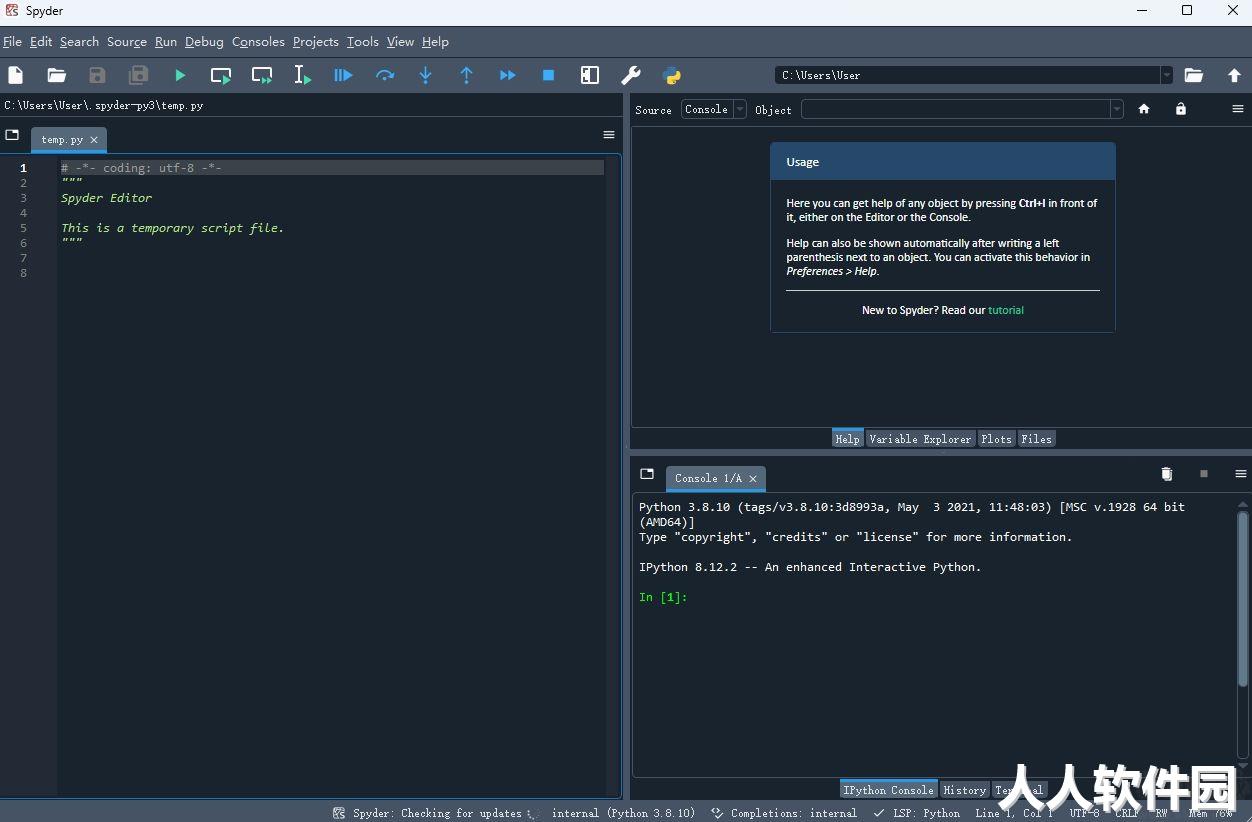
Task: Select the Help pane tab
Action: coord(847,439)
